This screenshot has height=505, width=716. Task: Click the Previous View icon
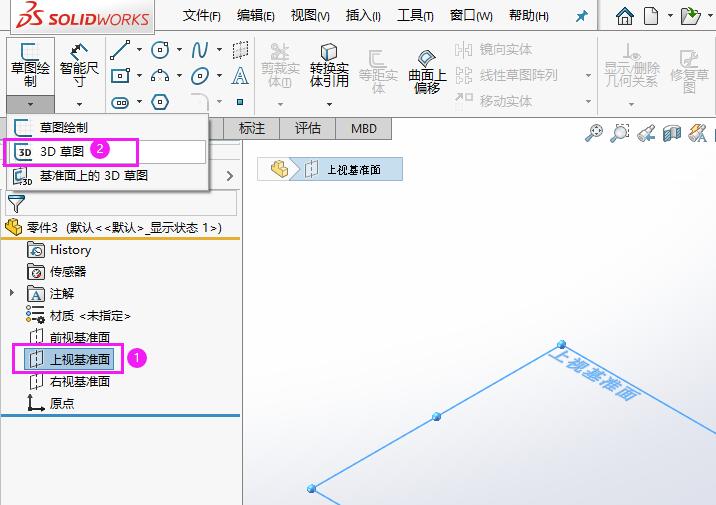pos(646,133)
